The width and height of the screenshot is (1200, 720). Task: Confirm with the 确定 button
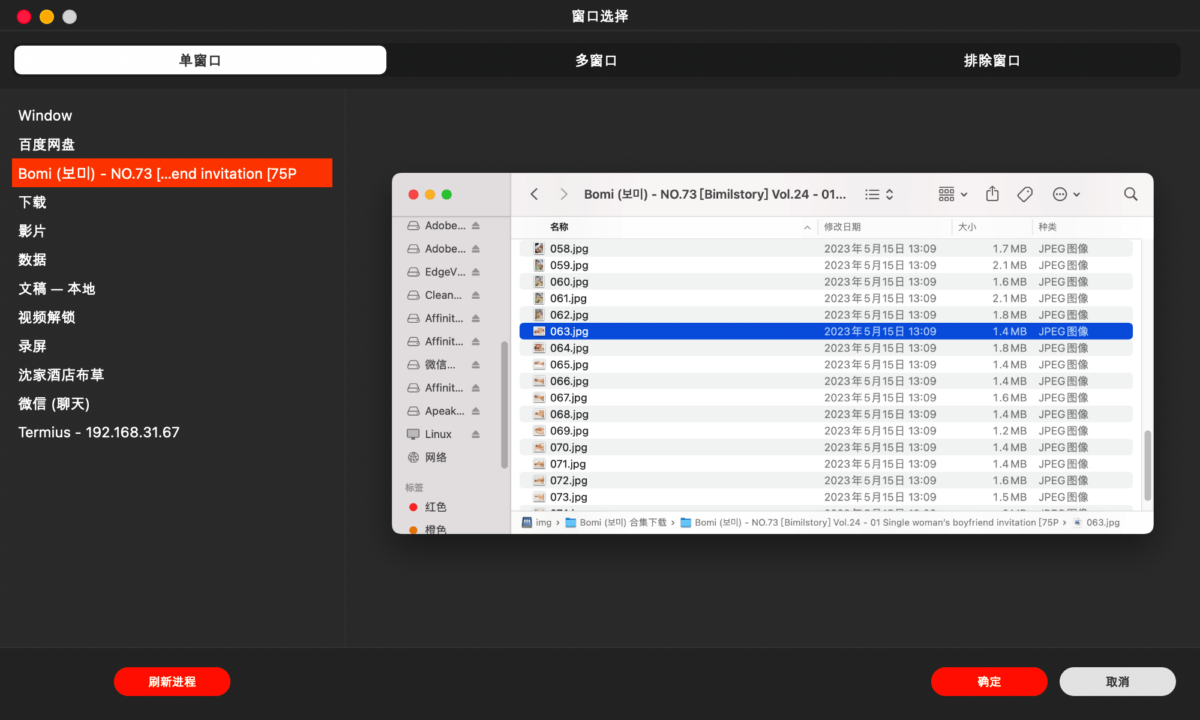989,682
